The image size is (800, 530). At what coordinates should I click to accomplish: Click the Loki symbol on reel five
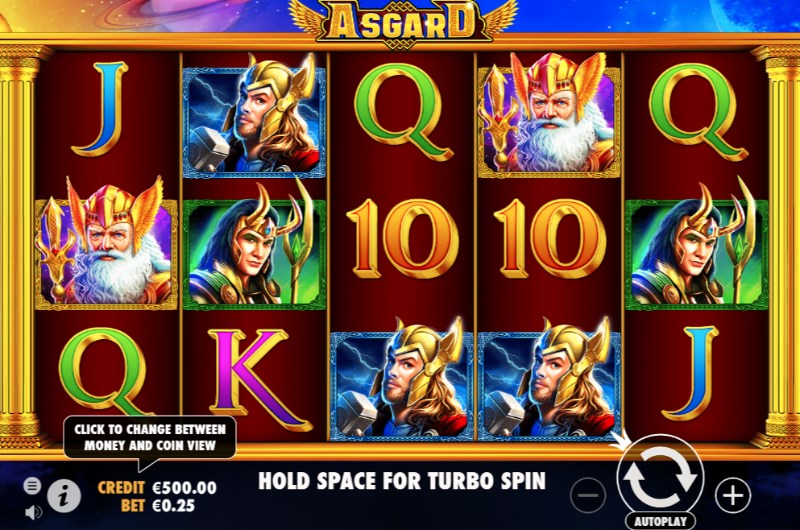tap(696, 246)
